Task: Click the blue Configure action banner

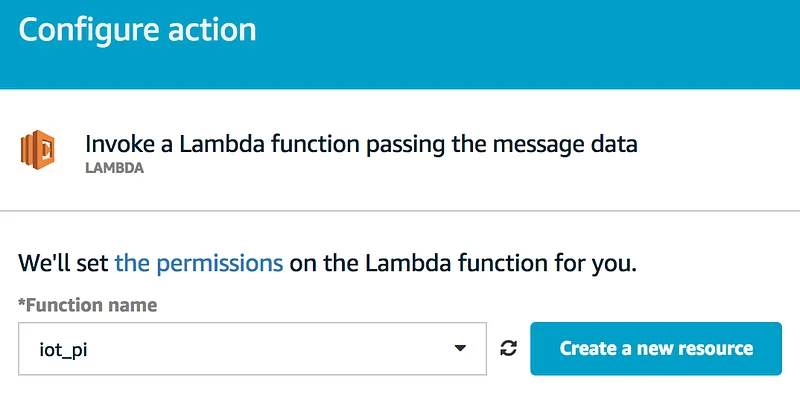Action: pyautogui.click(x=400, y=44)
